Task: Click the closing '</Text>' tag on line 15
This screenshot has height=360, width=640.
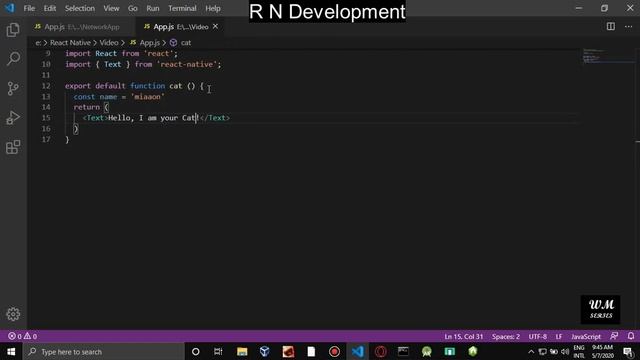Action: pyautogui.click(x=215, y=118)
